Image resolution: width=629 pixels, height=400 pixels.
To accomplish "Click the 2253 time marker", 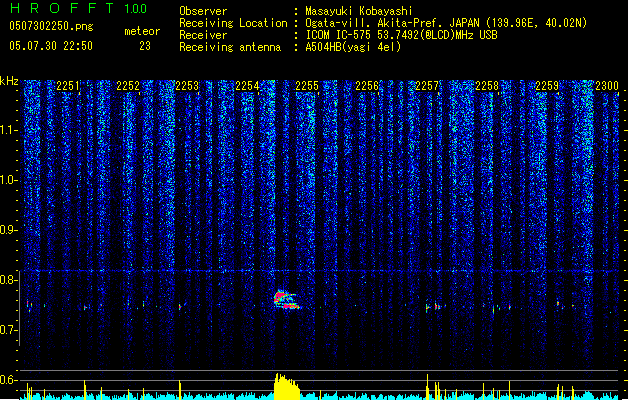I will tap(187, 86).
